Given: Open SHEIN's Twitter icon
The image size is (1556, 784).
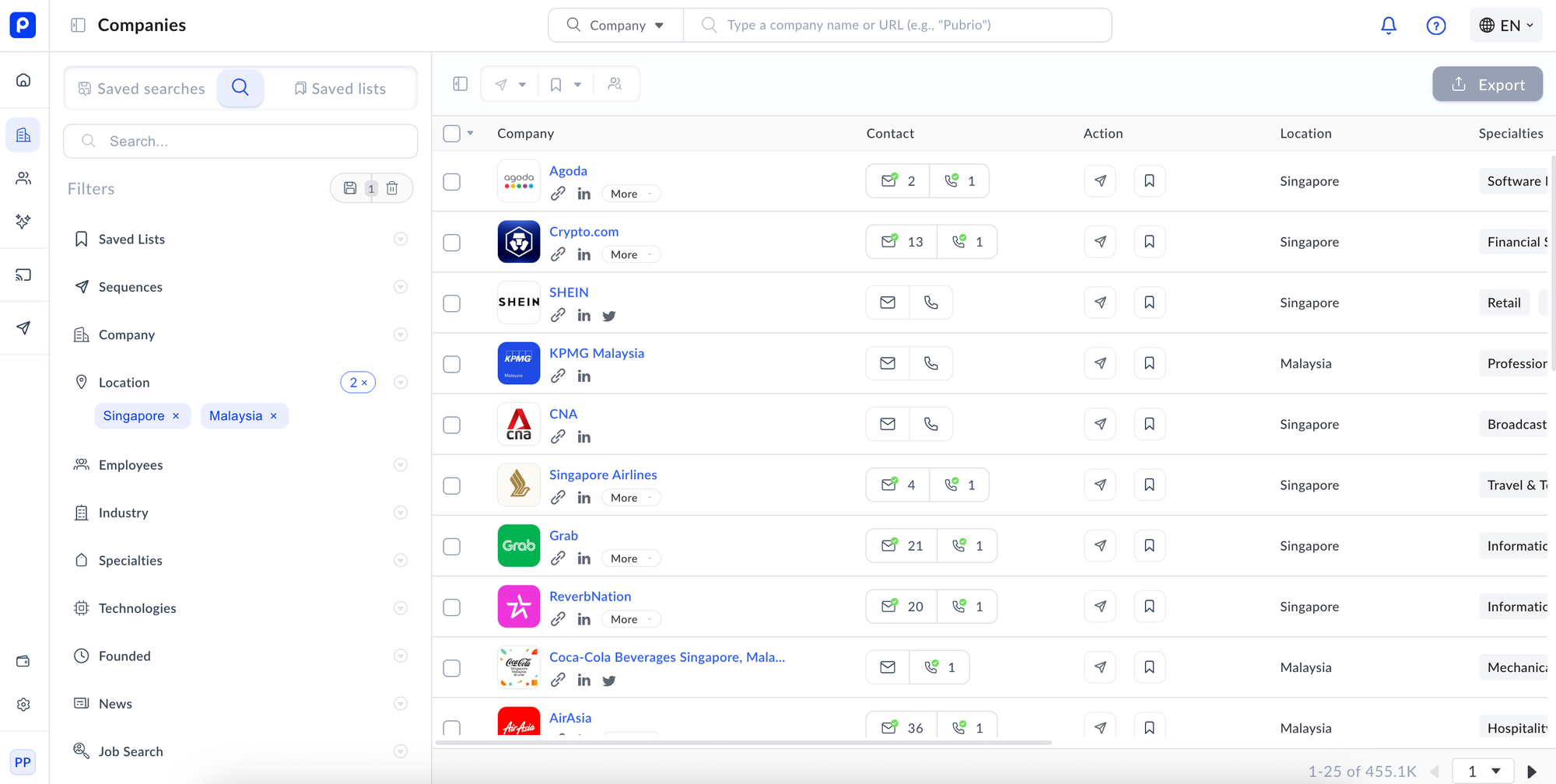Looking at the screenshot, I should [609, 316].
